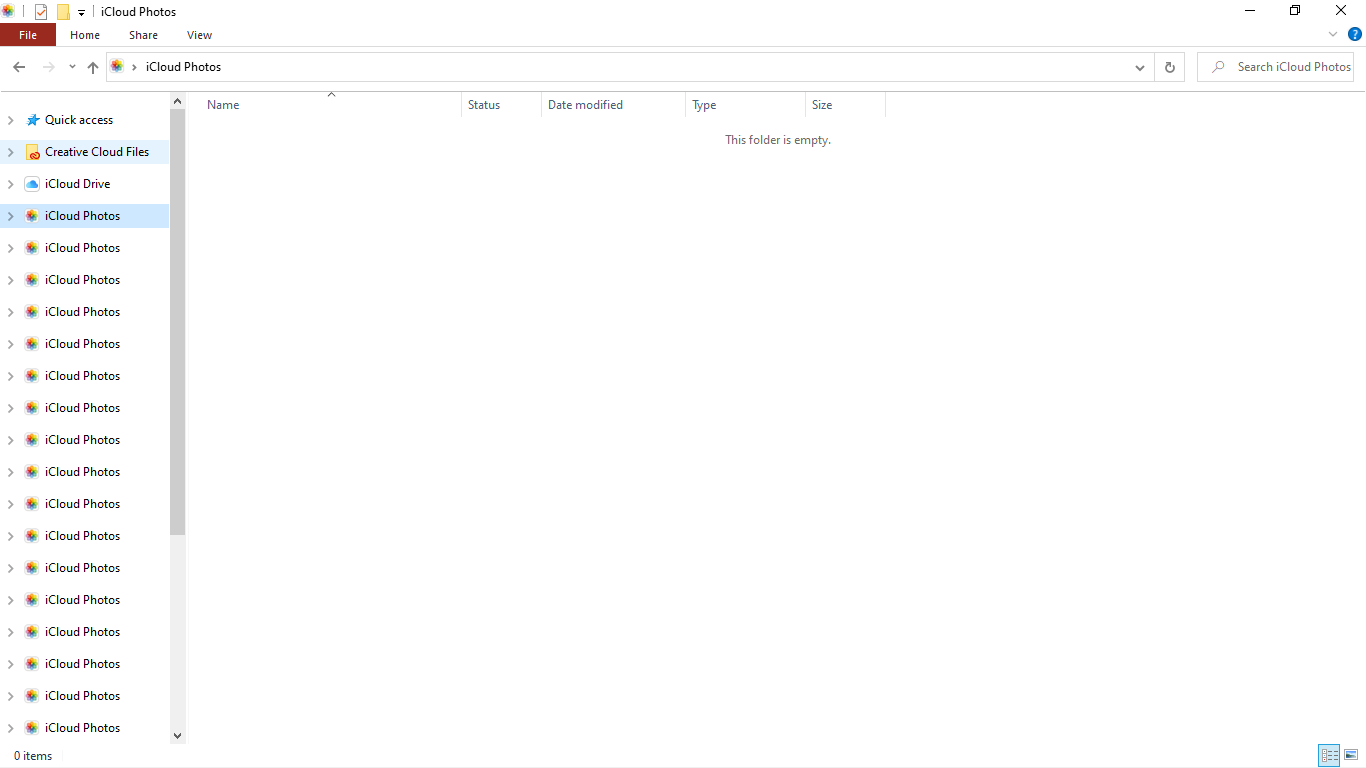Open the File tab
Screen dimensions: 1366x768
tap(28, 35)
